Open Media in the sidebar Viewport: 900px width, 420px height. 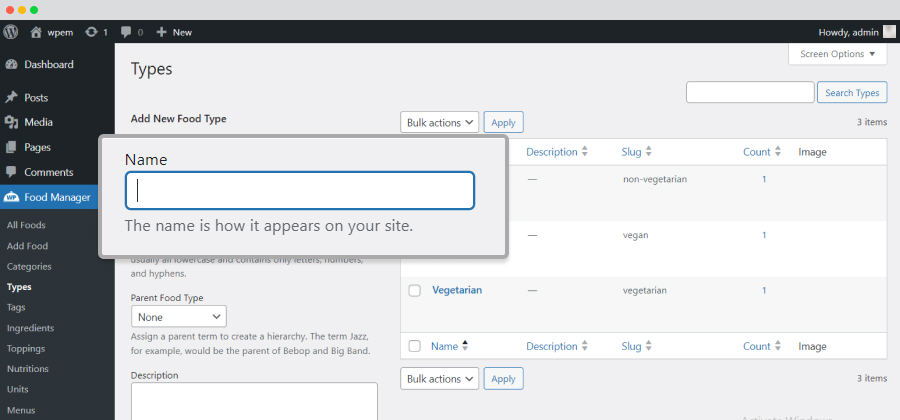click(38, 122)
